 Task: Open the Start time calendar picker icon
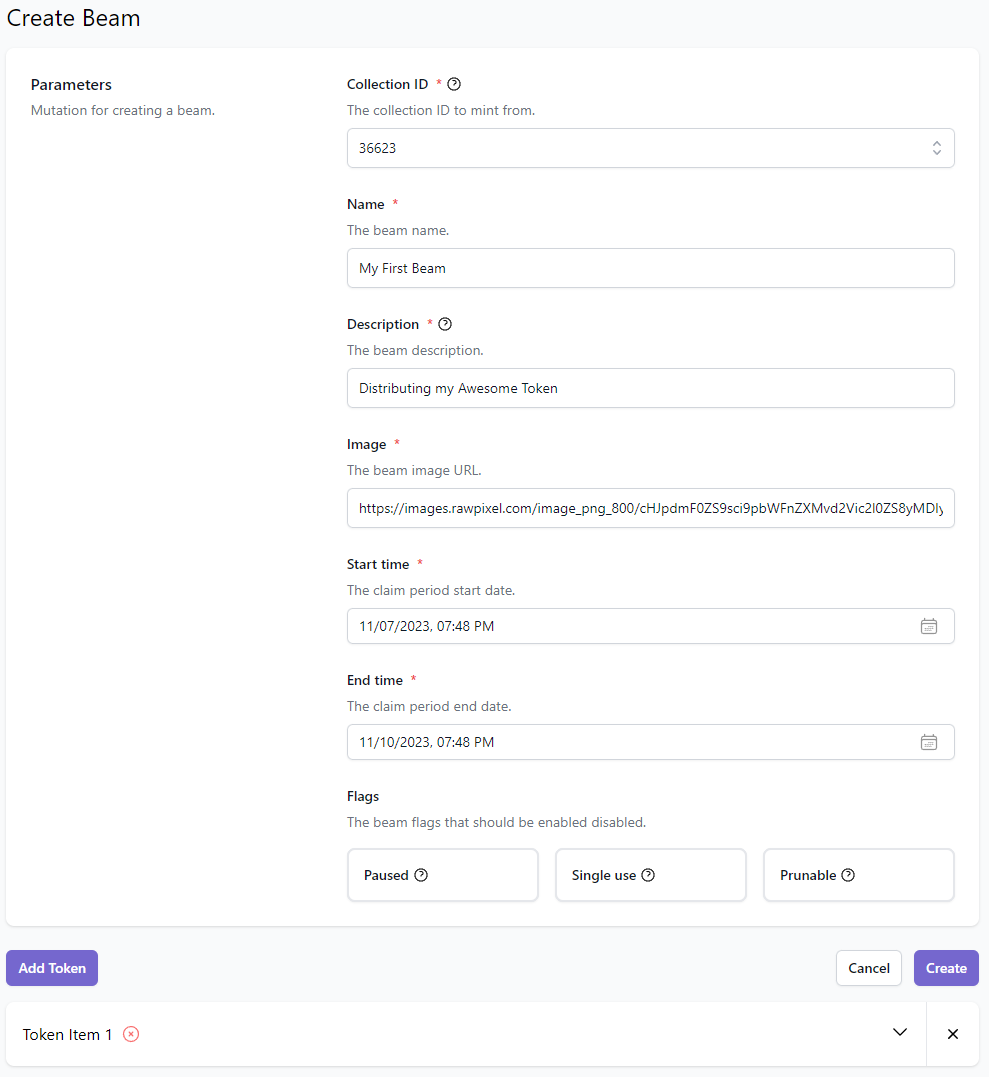[x=929, y=626]
